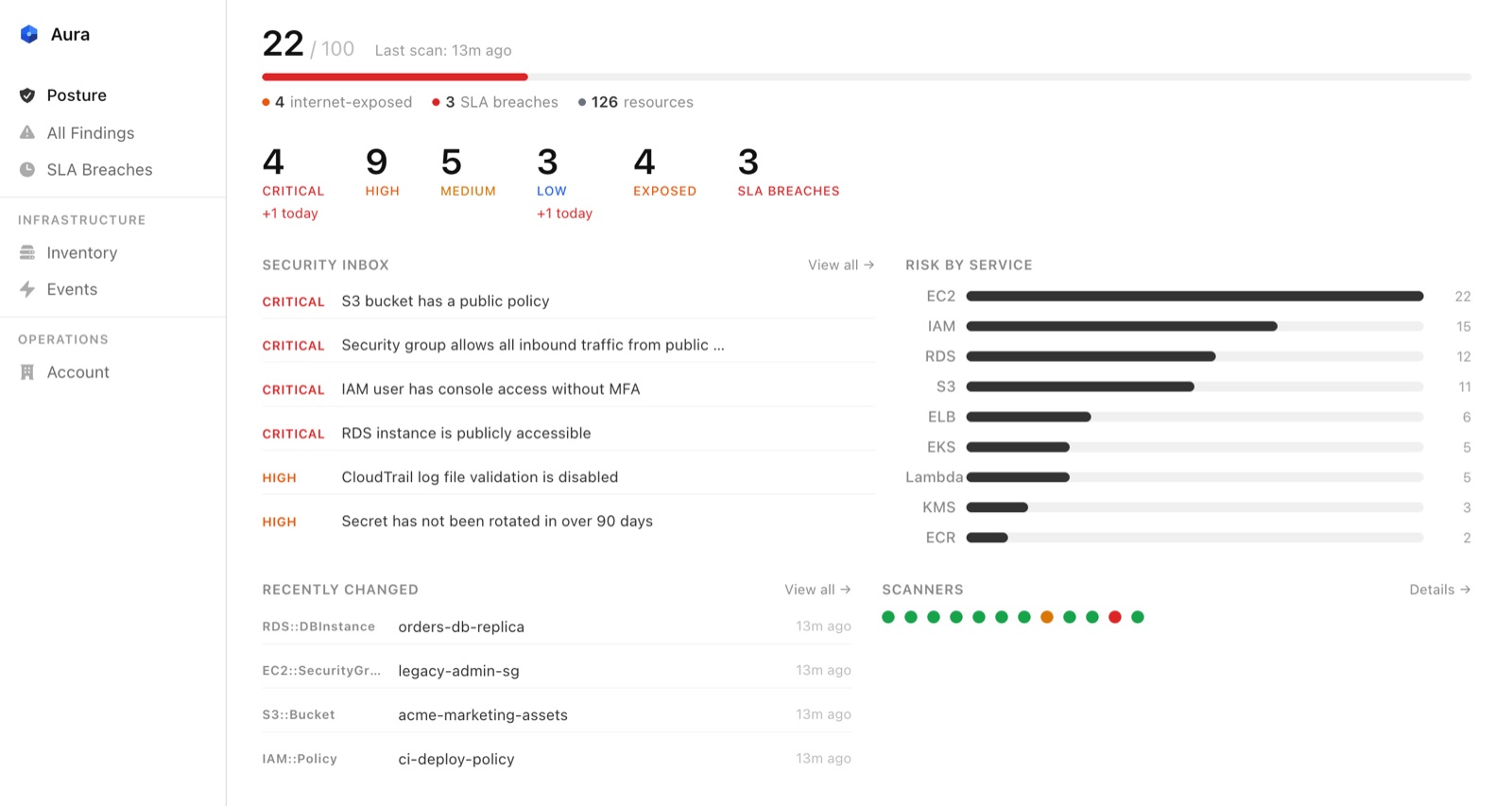Select acme-marketing-assets bucket row
Screen dimensions: 1512x806
point(557,714)
